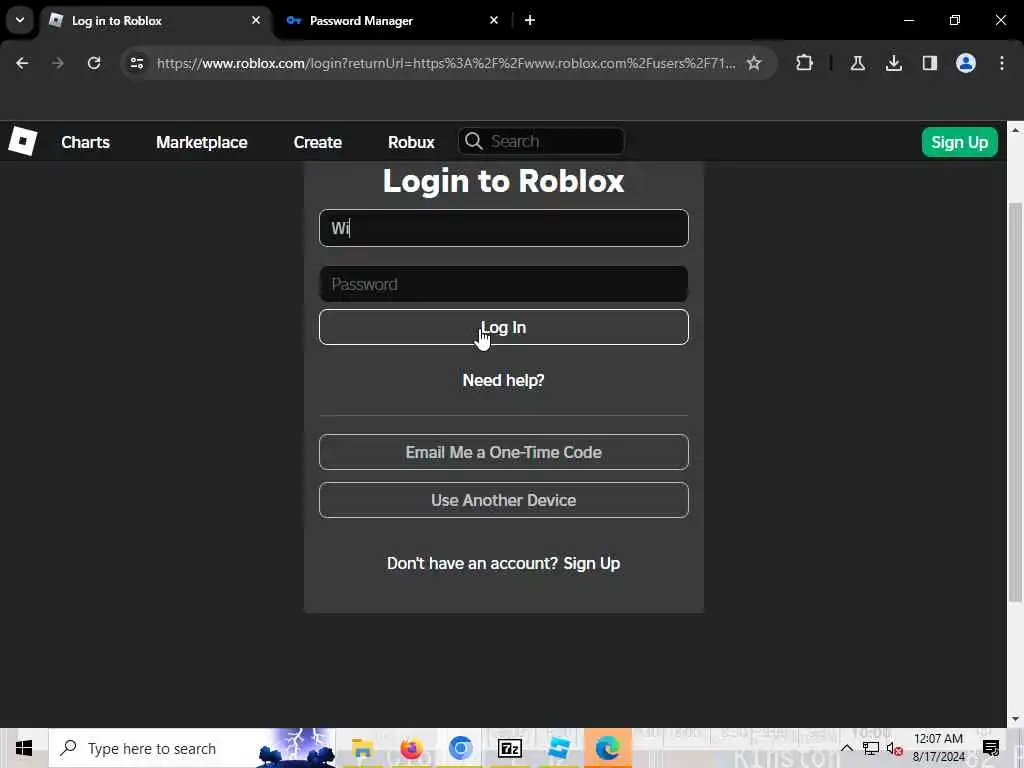Open the Create menu item

(318, 142)
